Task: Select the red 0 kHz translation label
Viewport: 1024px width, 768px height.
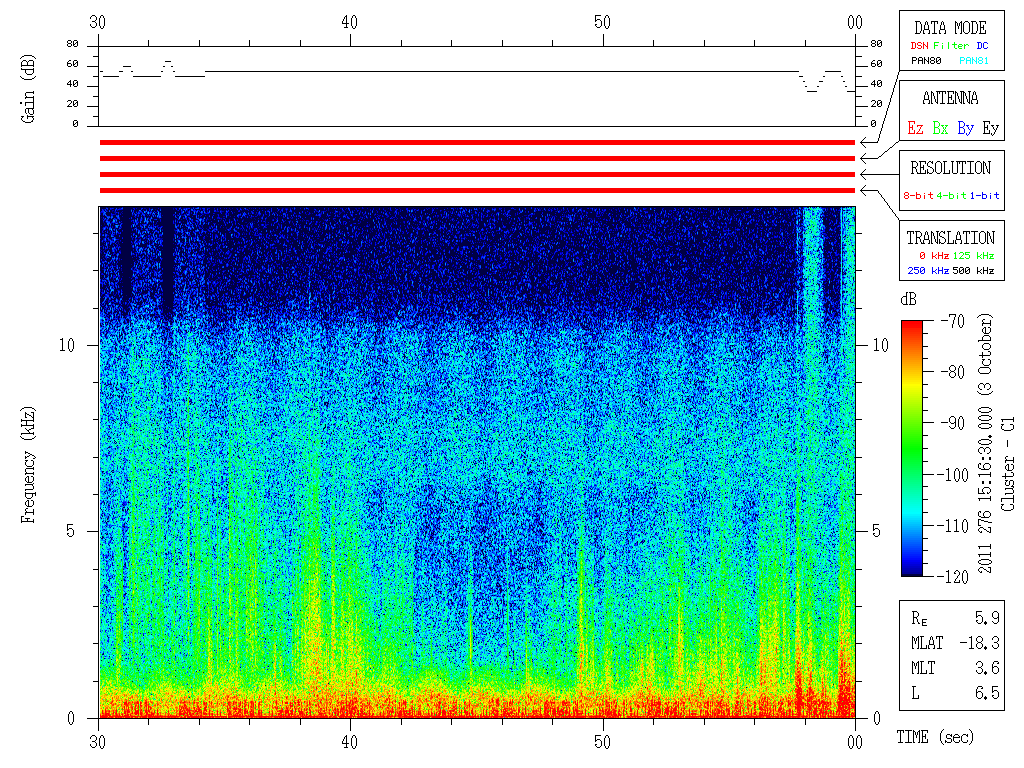Action: [933, 255]
